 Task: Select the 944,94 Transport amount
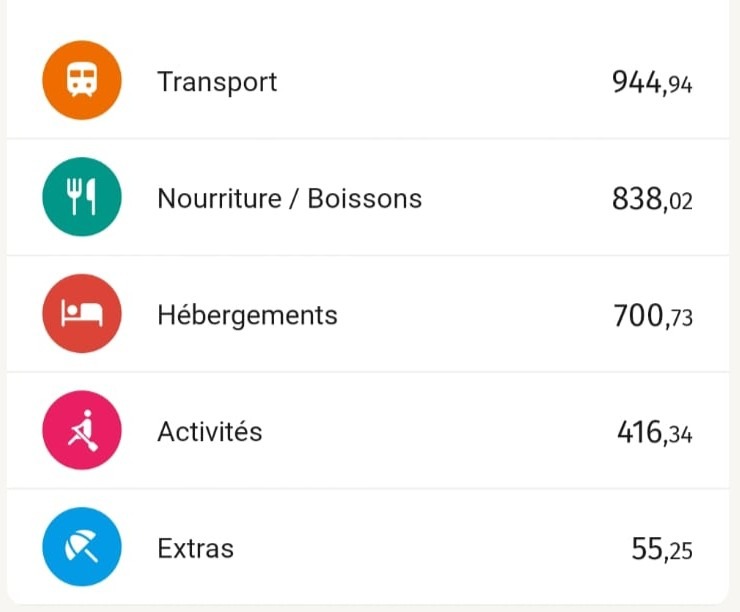[652, 83]
